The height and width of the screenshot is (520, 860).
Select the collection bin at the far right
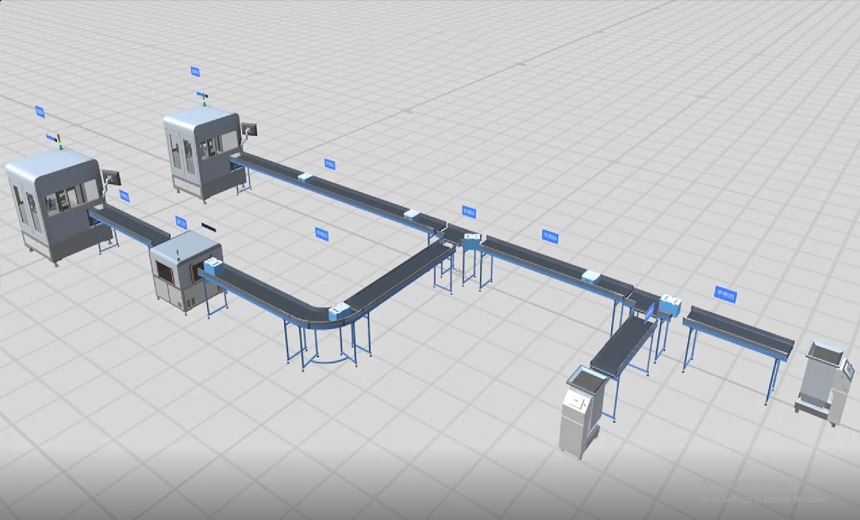tap(825, 382)
